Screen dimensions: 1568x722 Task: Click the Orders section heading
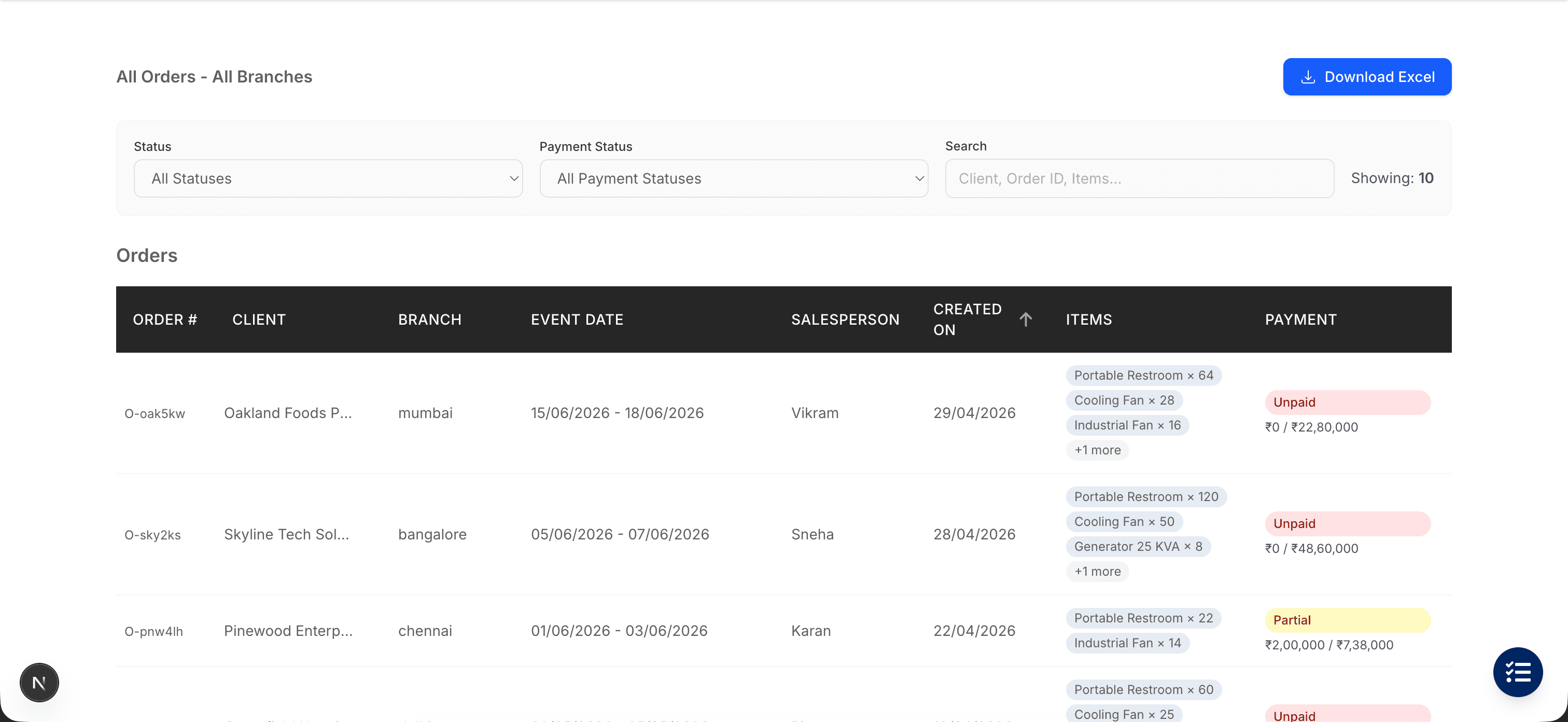(147, 256)
